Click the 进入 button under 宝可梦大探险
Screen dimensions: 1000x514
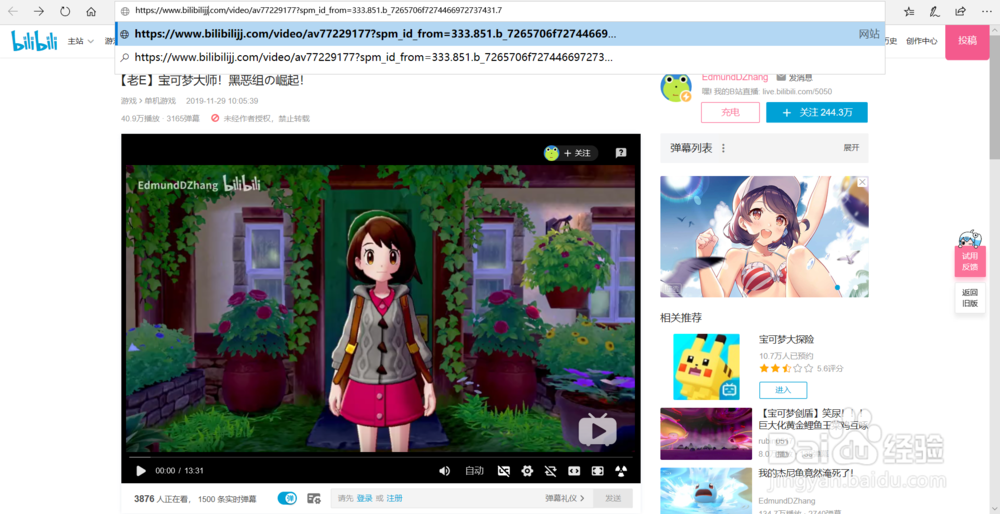[x=783, y=390]
